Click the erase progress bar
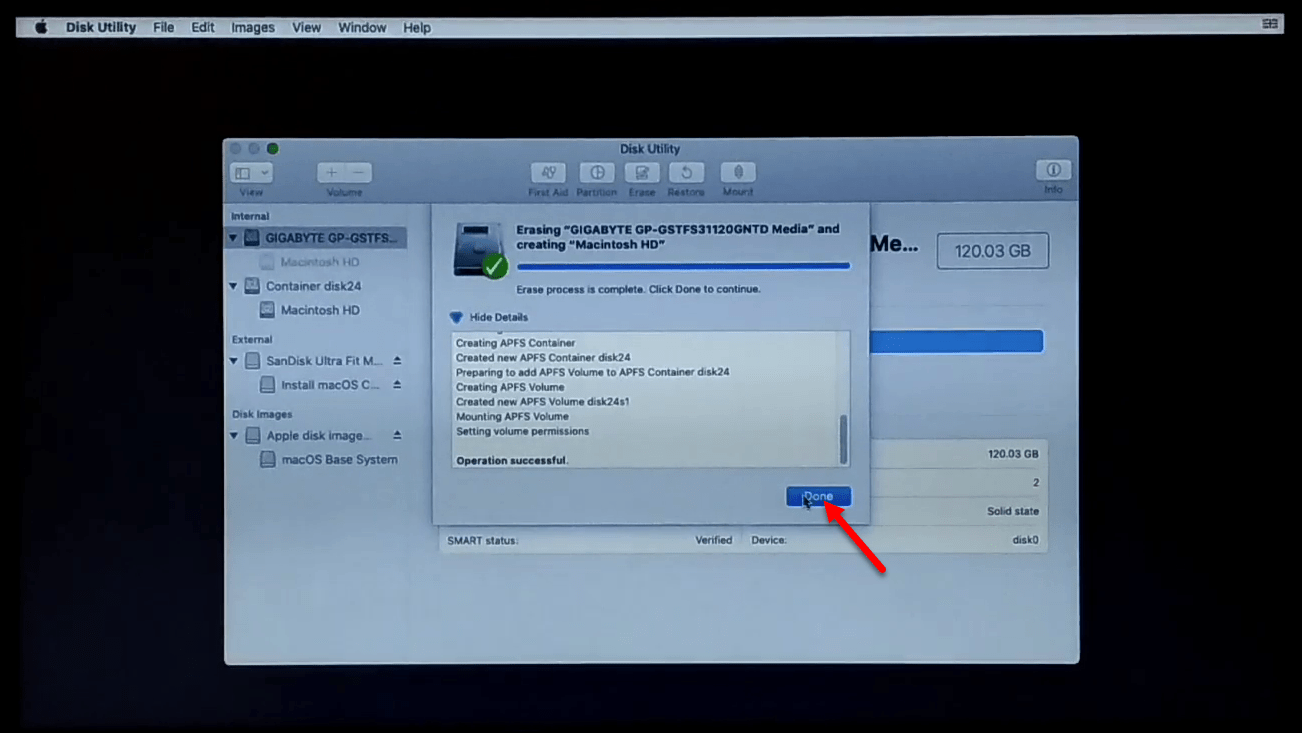 click(683, 267)
